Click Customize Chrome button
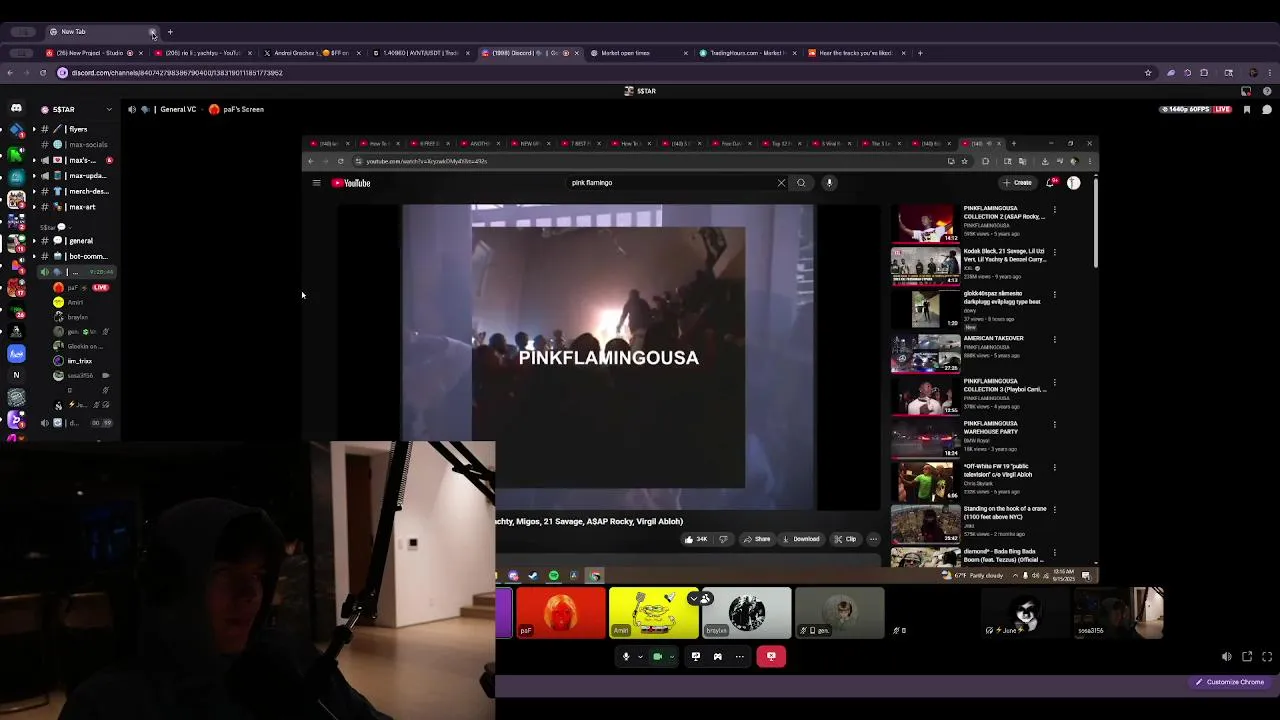This screenshot has width=1280, height=720. tap(1229, 682)
